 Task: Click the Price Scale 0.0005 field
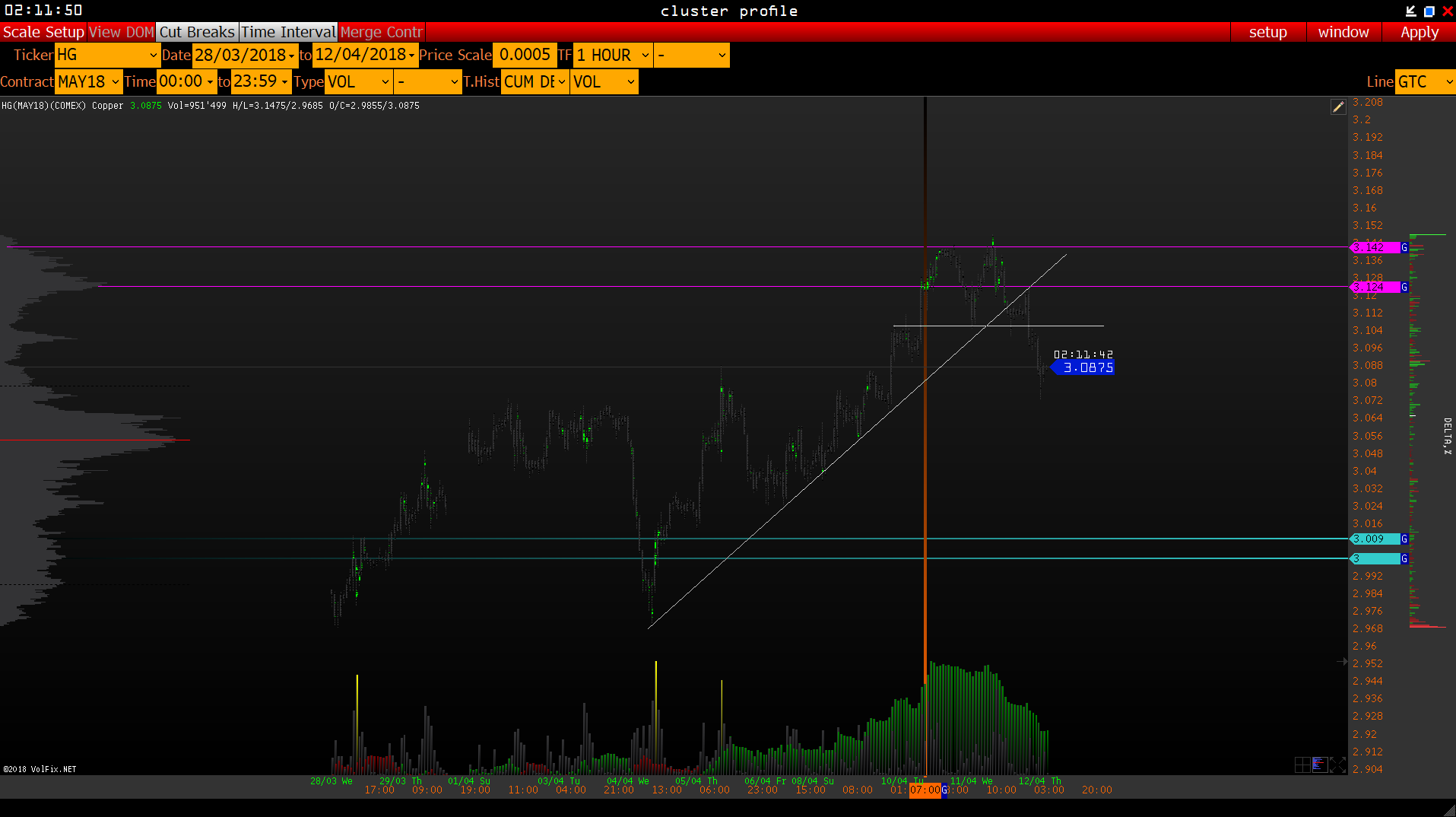coord(525,55)
